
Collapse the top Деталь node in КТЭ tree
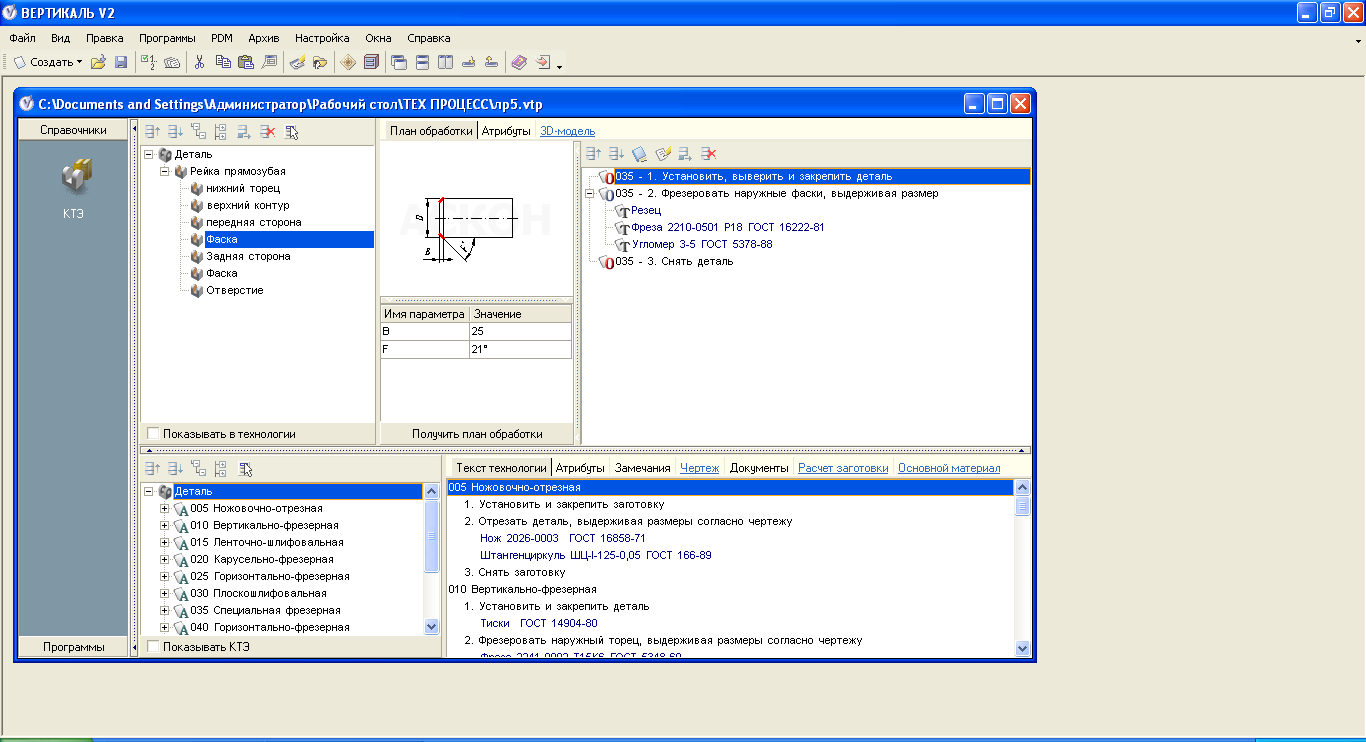[x=149, y=154]
